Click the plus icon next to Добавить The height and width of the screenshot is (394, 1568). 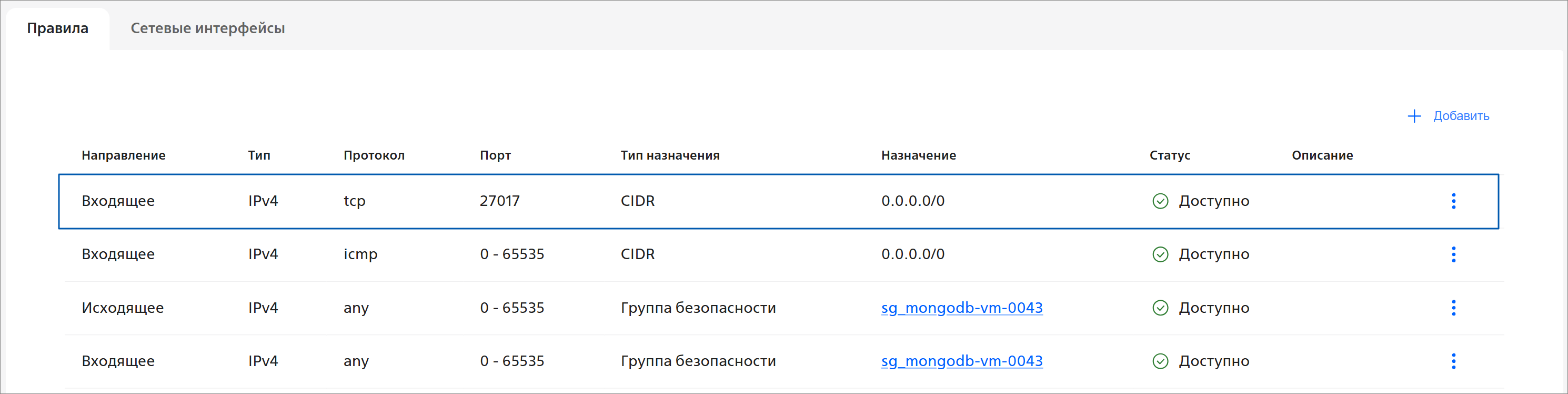[1414, 116]
